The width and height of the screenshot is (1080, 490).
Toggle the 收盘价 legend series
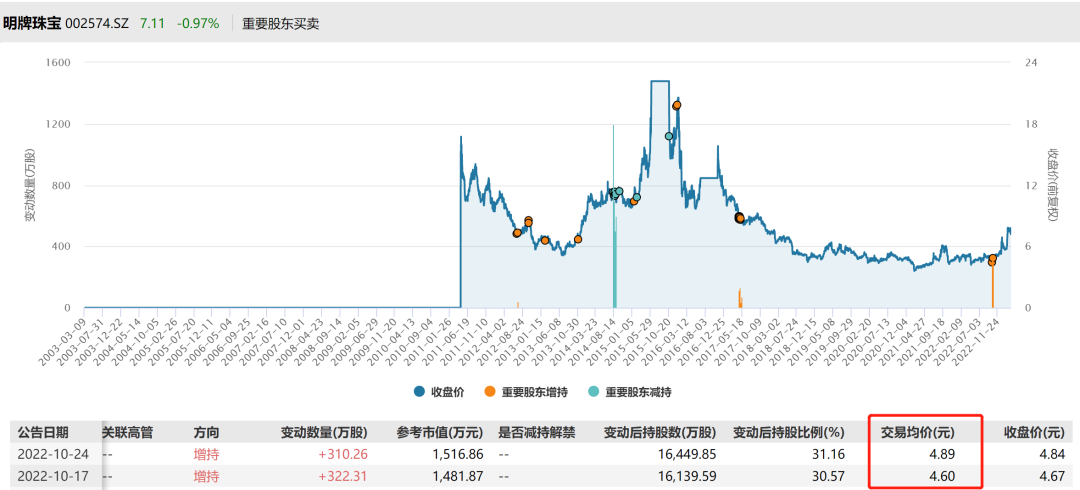[441, 391]
